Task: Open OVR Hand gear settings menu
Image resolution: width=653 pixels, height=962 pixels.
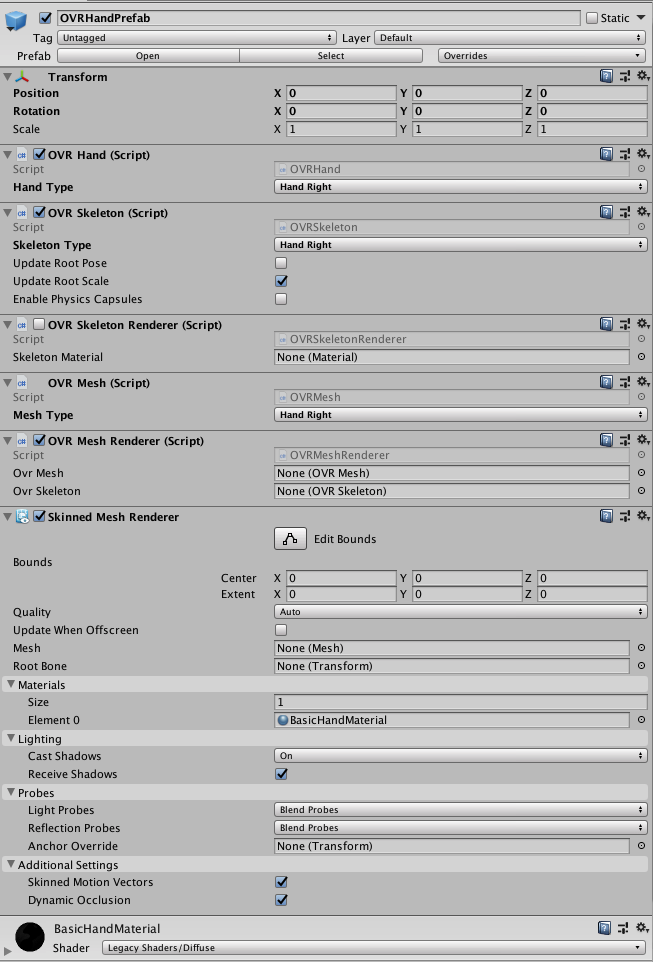Action: click(x=643, y=154)
